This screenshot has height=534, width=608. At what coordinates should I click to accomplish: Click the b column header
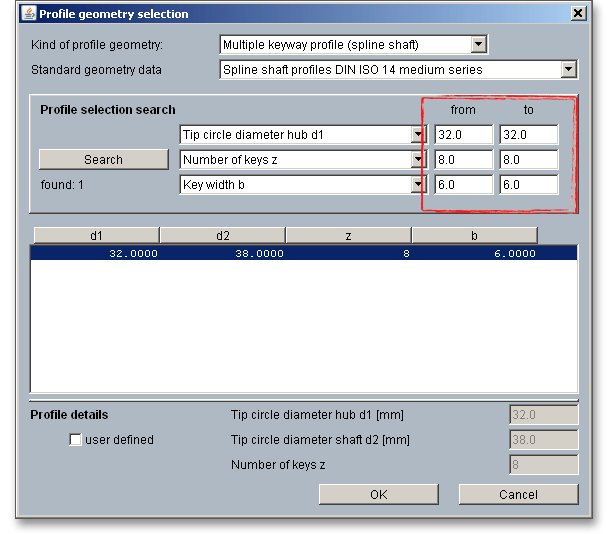(x=474, y=236)
